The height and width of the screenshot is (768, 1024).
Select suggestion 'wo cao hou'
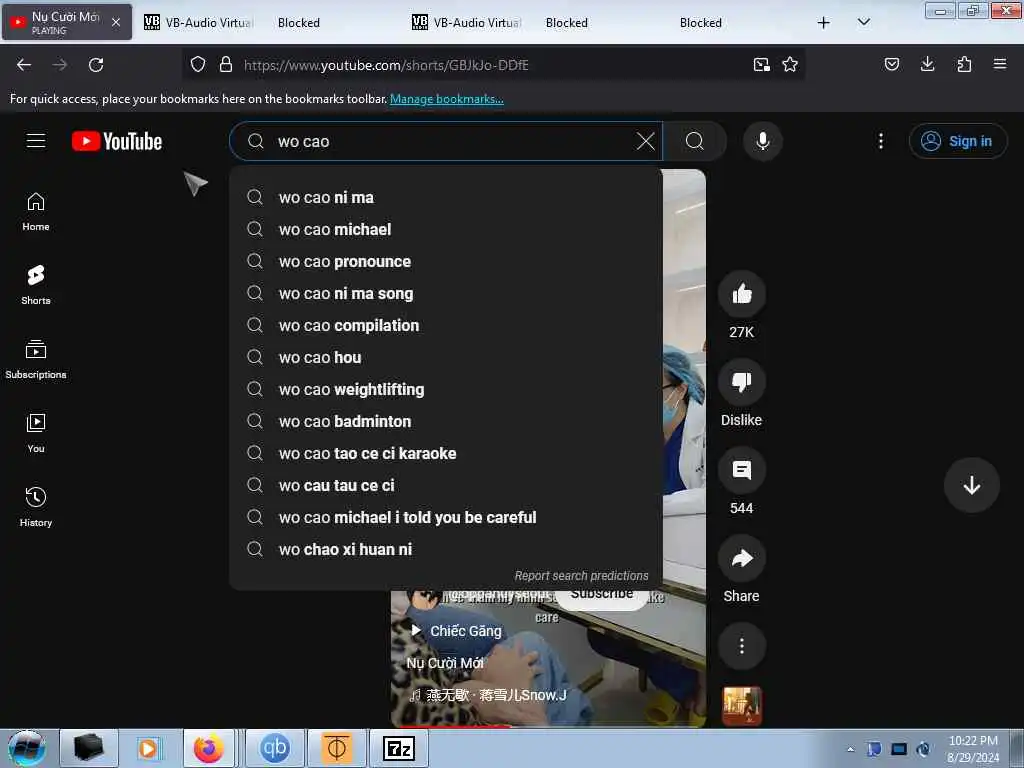[445, 357]
